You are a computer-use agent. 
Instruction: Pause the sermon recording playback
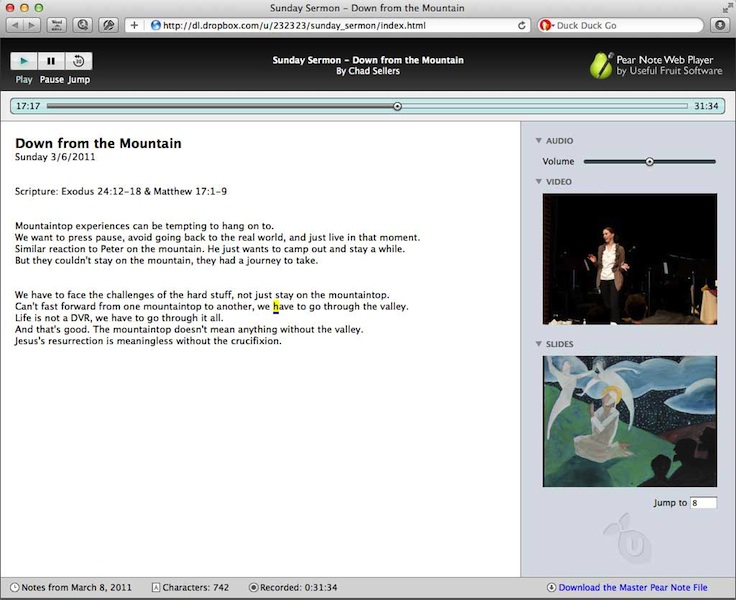click(x=51, y=61)
